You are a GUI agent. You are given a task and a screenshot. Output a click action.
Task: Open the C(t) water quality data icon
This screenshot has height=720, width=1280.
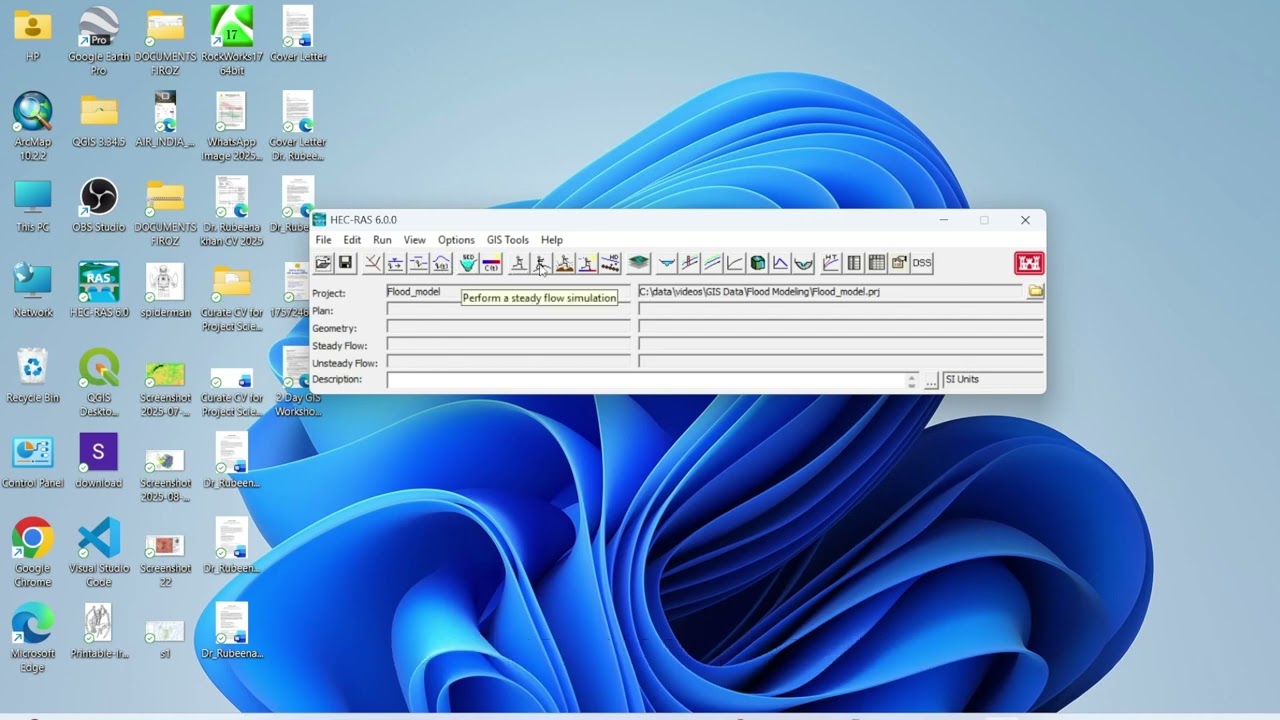pos(490,263)
